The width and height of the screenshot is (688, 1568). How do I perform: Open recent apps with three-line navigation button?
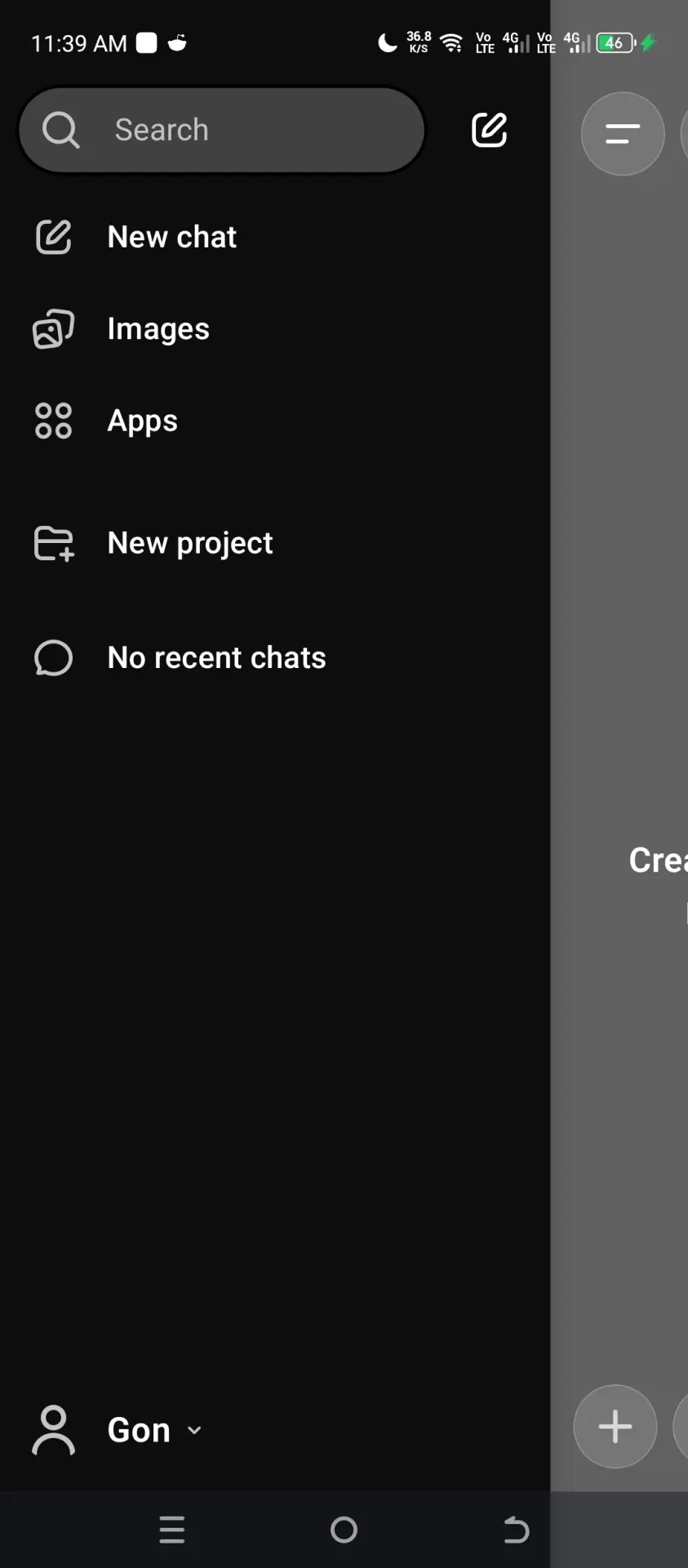click(171, 1530)
